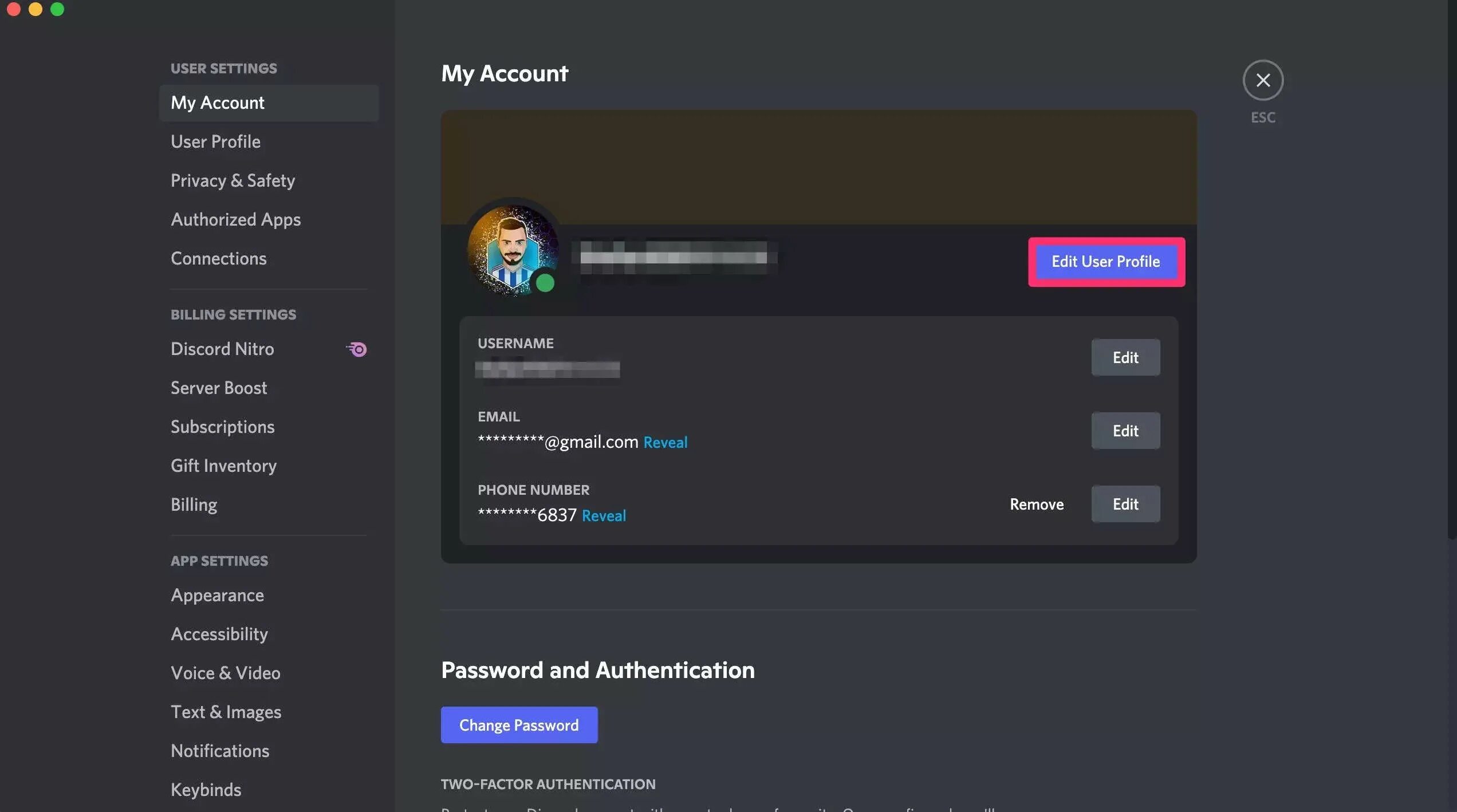Open Discord Nitro billing page

click(x=222, y=349)
